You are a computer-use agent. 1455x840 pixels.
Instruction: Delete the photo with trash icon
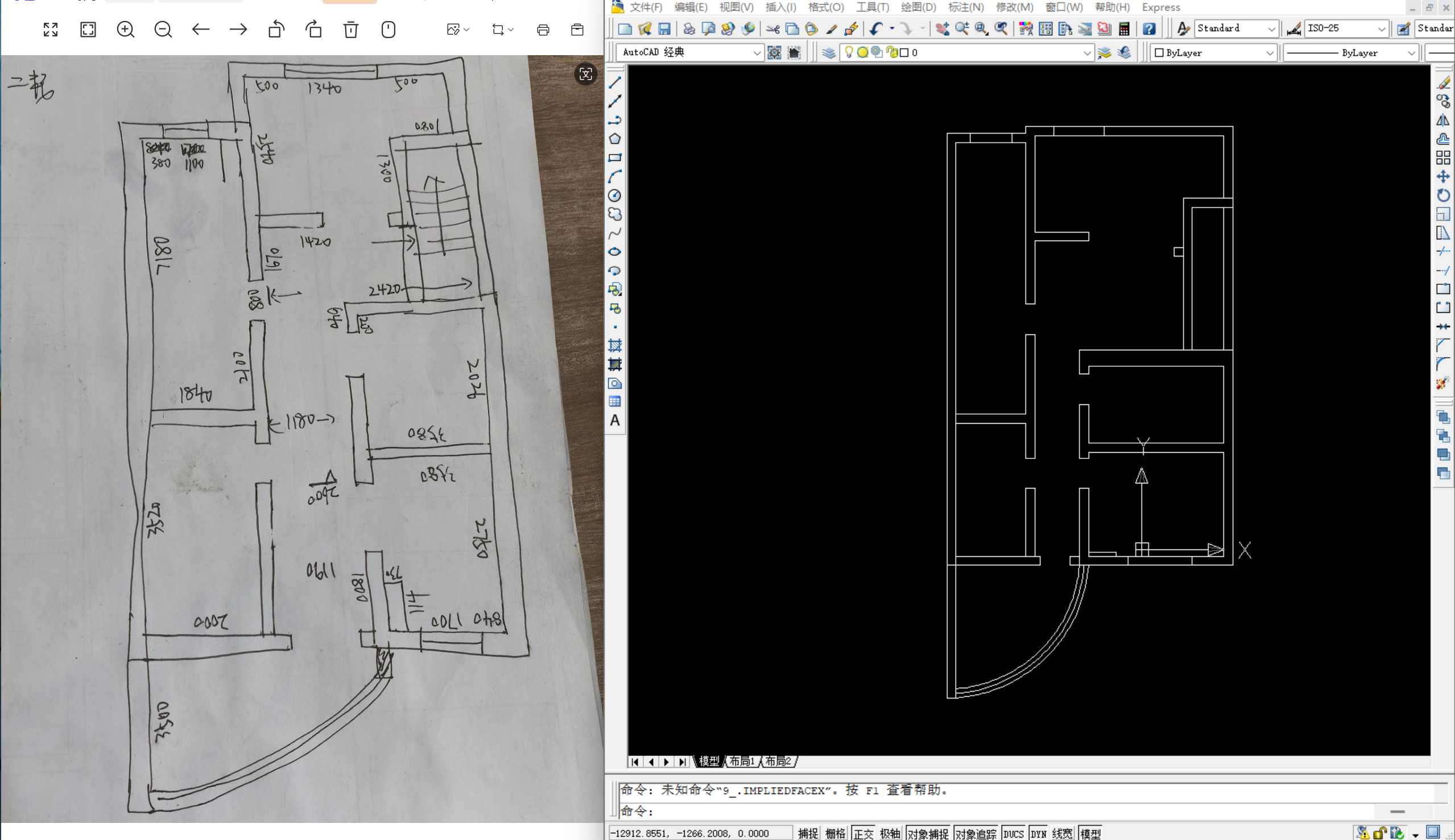tap(351, 30)
